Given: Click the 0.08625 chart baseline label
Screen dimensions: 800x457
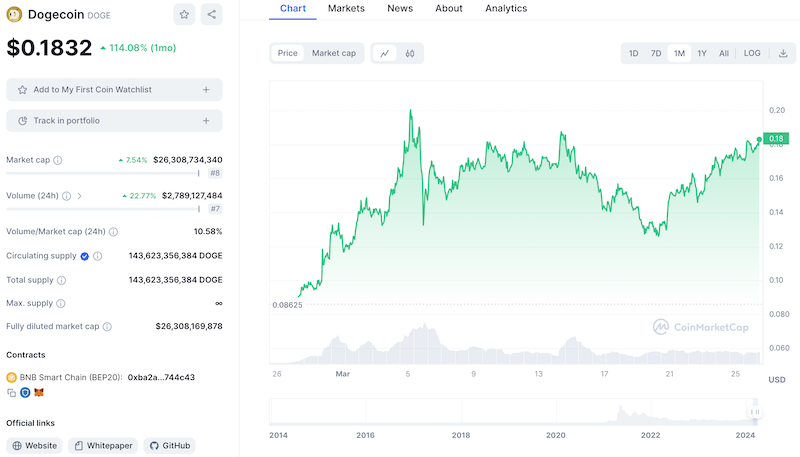Looking at the screenshot, I should (287, 305).
